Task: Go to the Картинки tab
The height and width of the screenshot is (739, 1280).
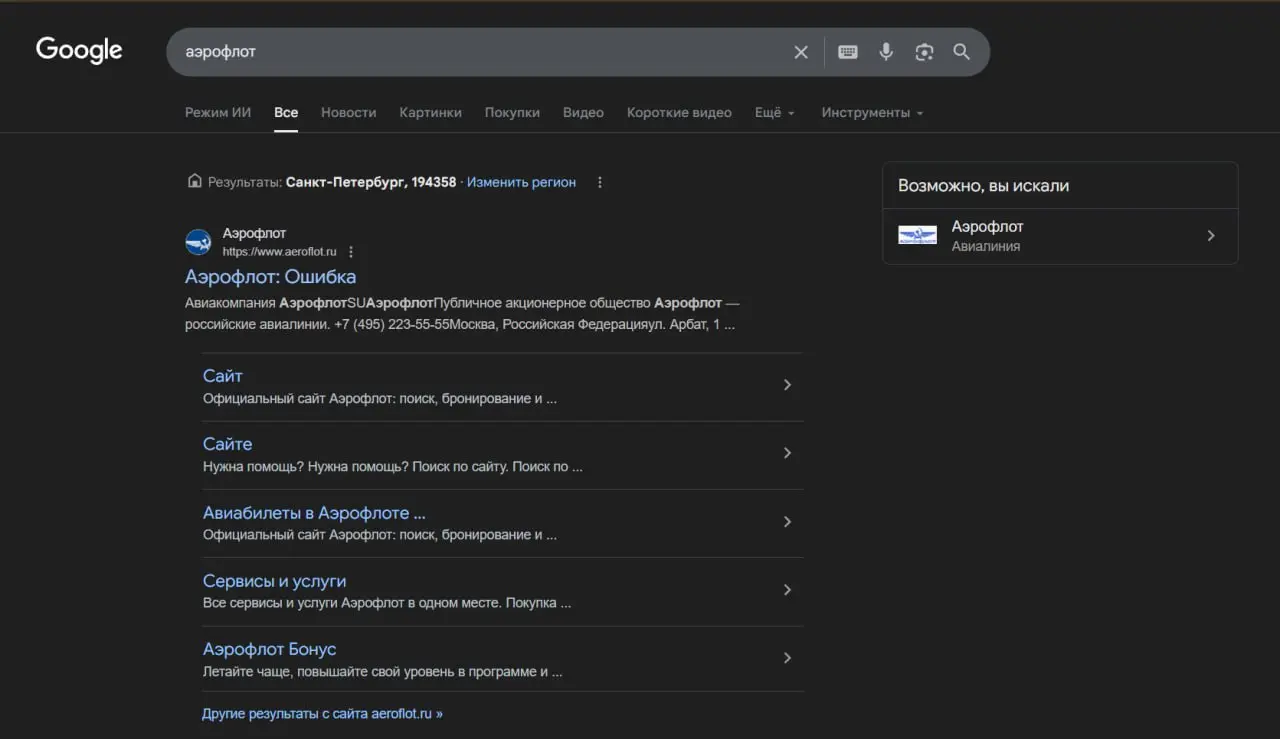Action: (431, 113)
